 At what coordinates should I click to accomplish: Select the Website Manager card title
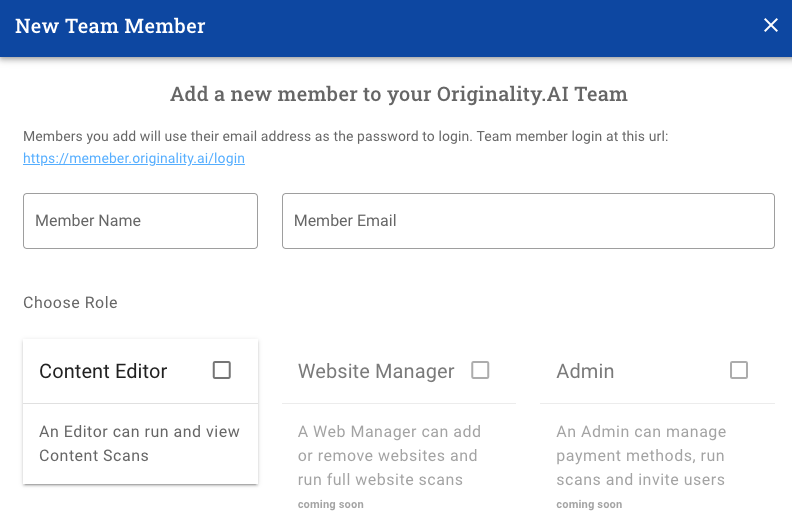pos(376,371)
